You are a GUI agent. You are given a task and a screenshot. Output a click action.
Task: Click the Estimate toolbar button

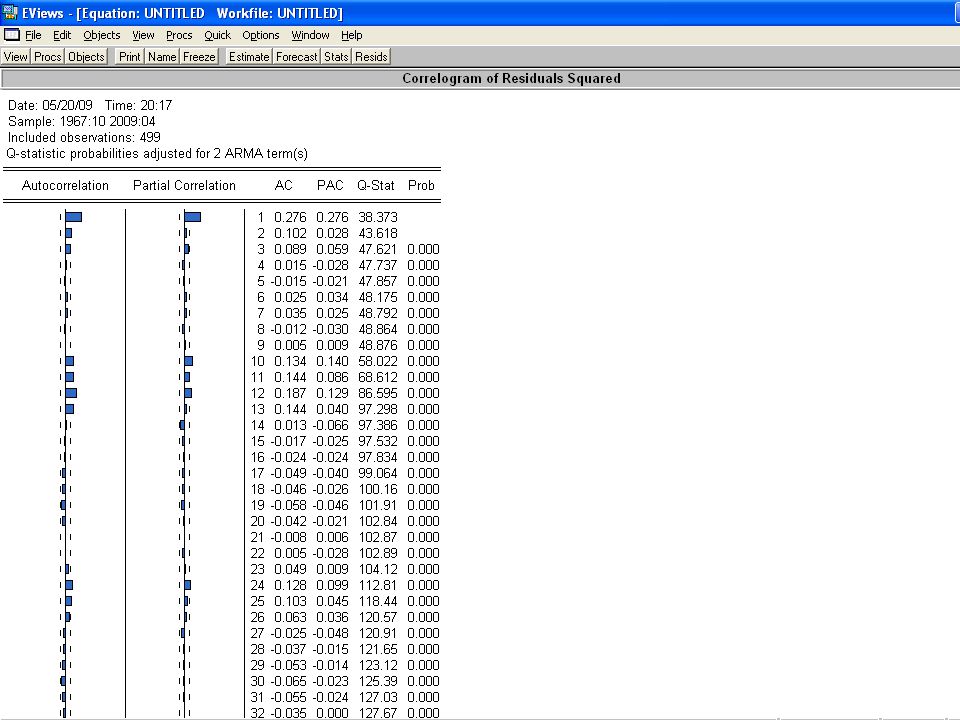[x=249, y=57]
